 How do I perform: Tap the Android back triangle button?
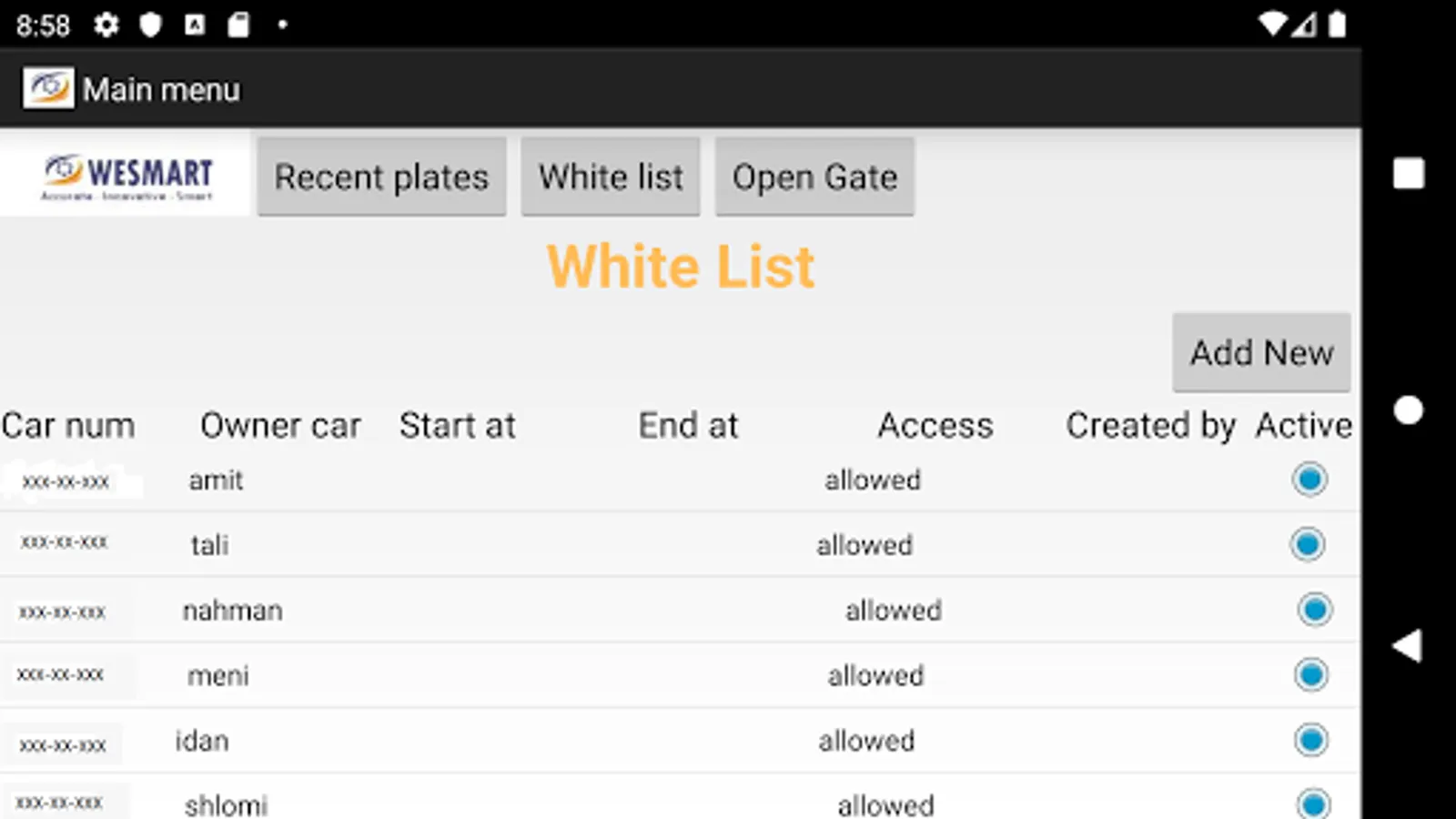[1408, 646]
